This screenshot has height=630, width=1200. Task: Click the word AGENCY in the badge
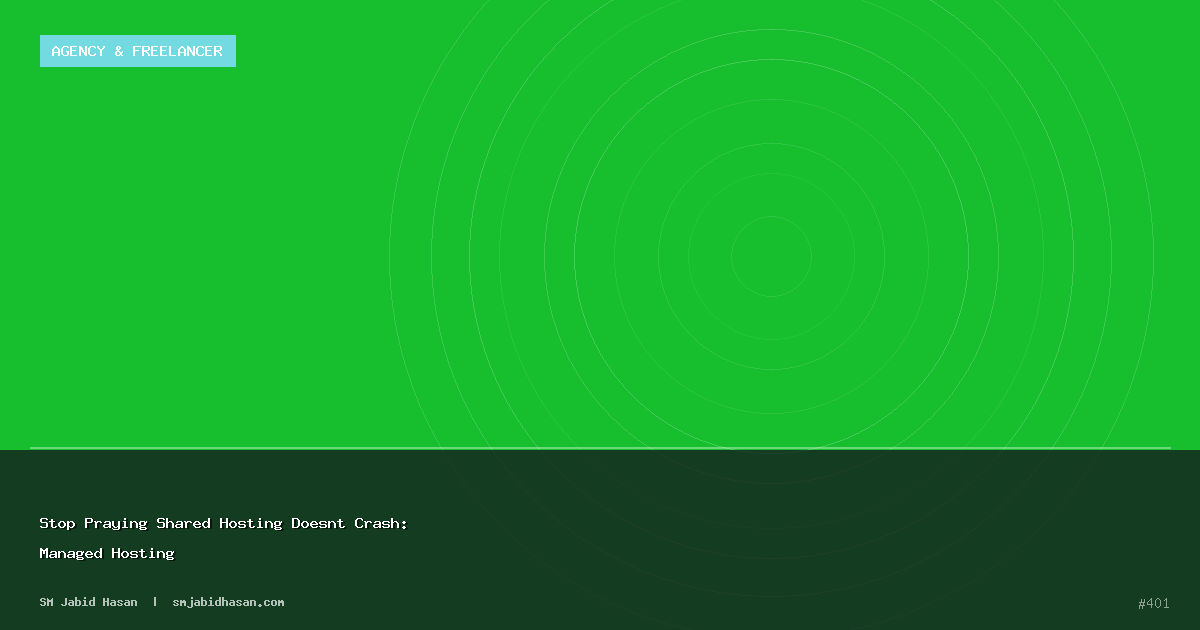78,51
